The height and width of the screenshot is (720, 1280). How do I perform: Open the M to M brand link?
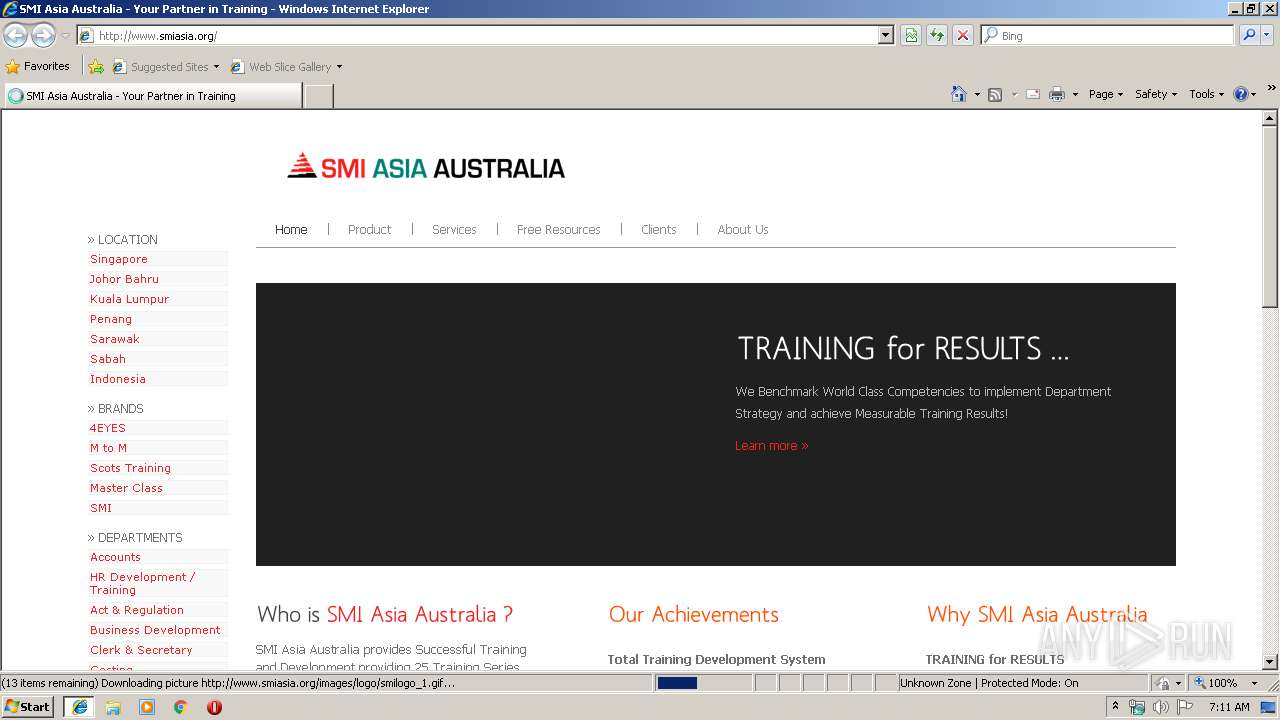(x=108, y=448)
